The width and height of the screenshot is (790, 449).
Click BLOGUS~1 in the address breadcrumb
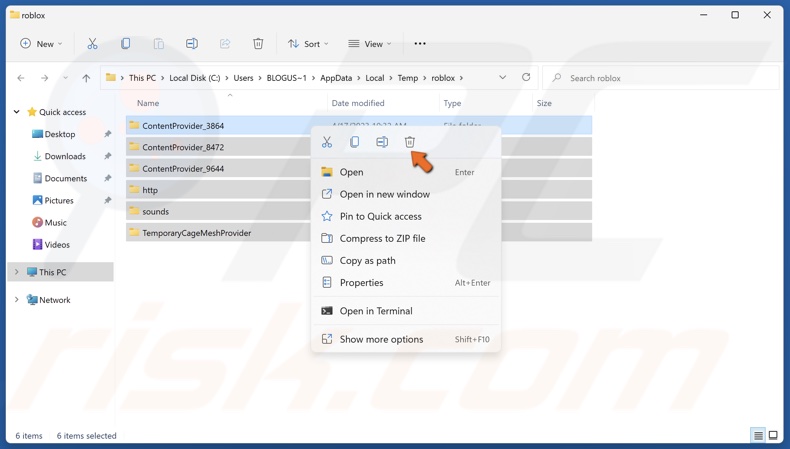[x=286, y=78]
